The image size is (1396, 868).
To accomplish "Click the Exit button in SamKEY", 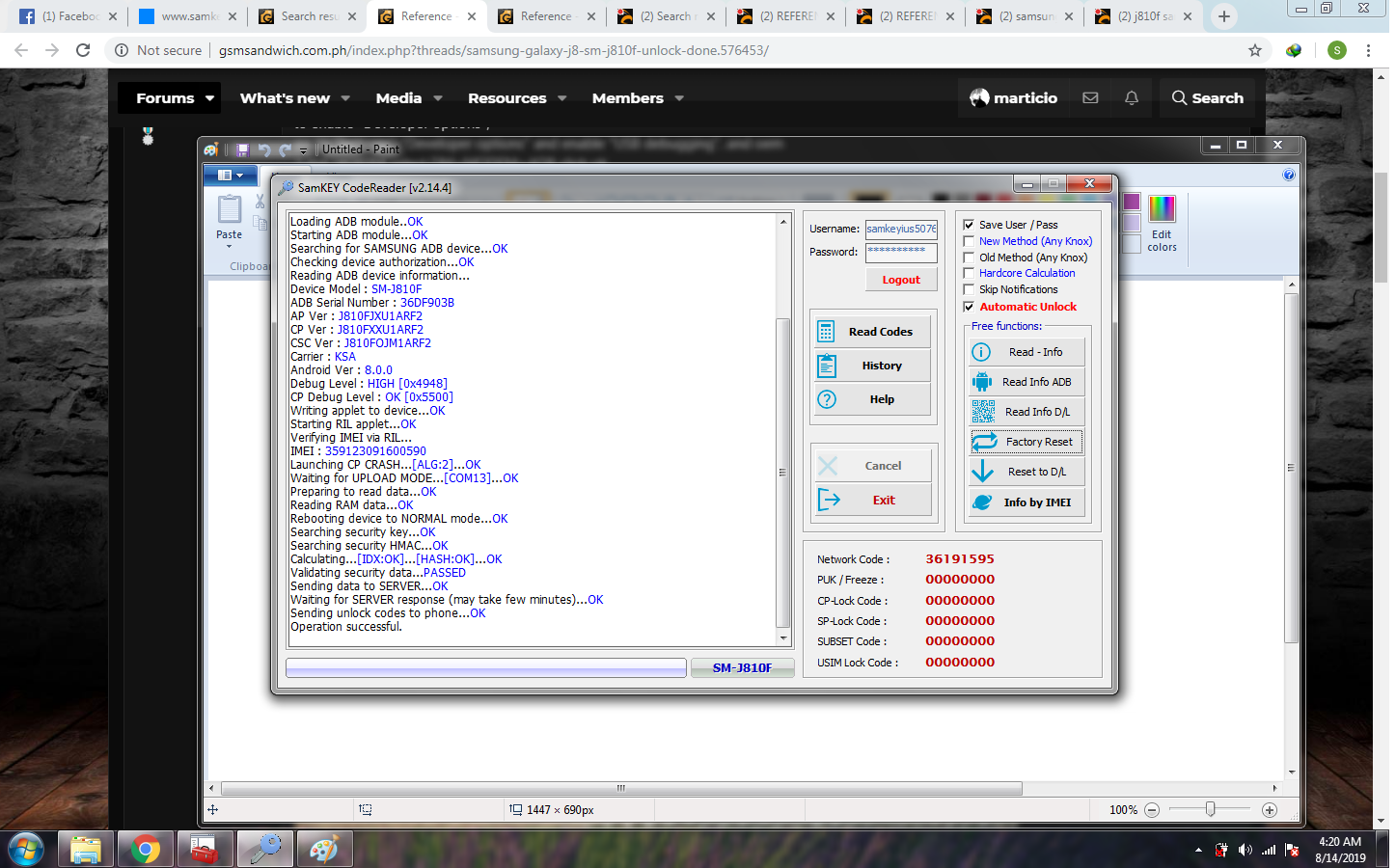I will click(872, 500).
